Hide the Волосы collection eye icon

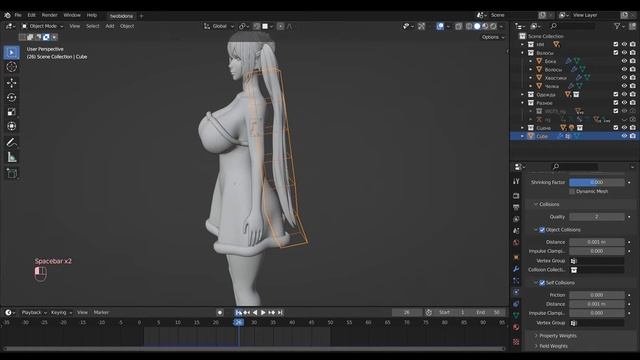click(x=624, y=53)
